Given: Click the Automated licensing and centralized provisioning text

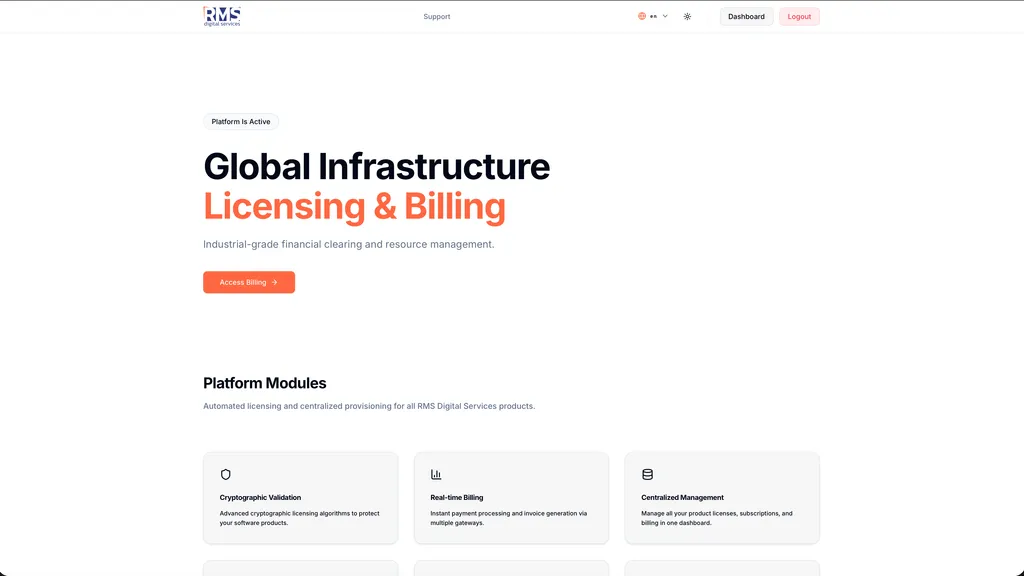Looking at the screenshot, I should point(369,406).
